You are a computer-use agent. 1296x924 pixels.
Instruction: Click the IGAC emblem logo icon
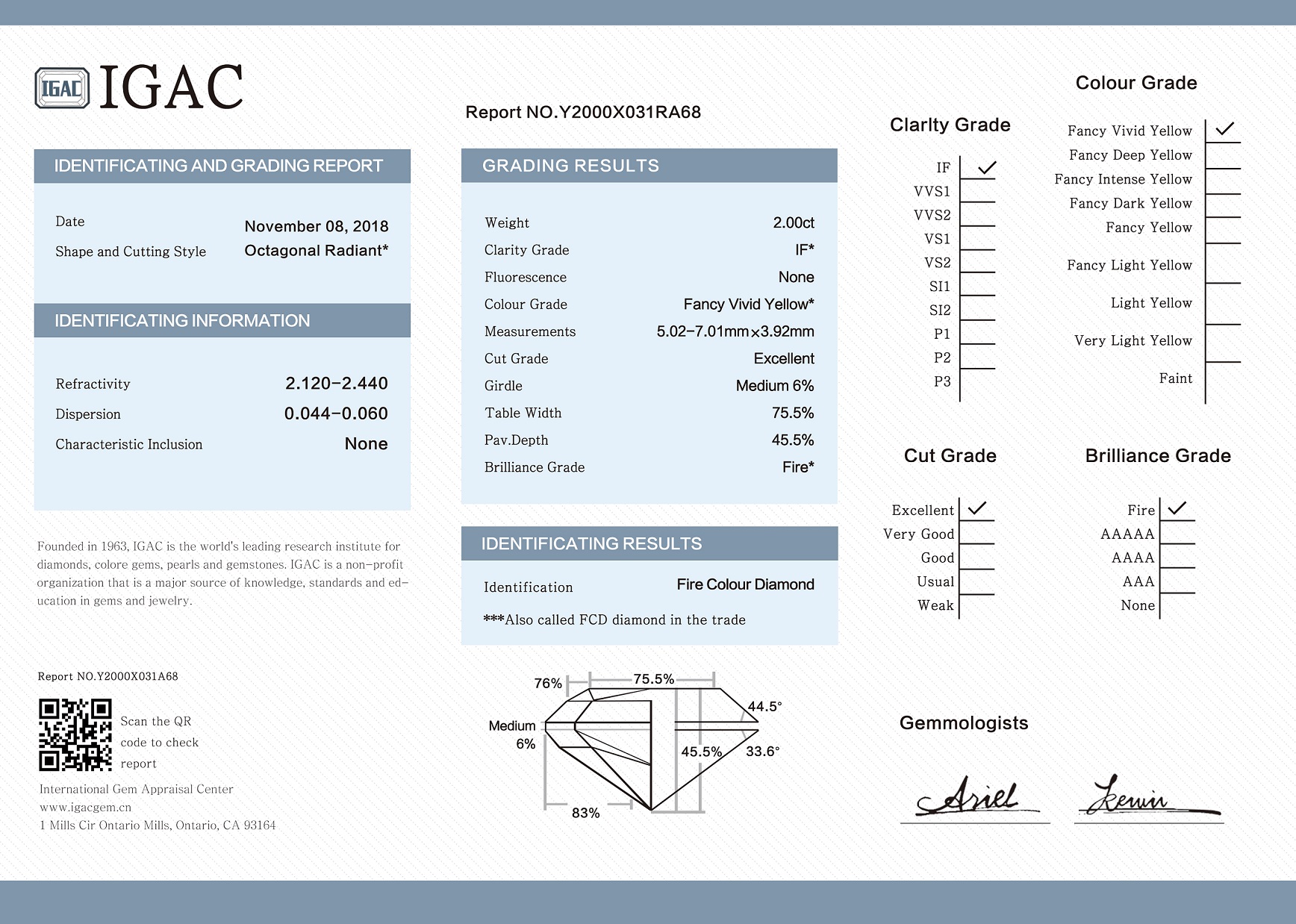click(x=62, y=88)
